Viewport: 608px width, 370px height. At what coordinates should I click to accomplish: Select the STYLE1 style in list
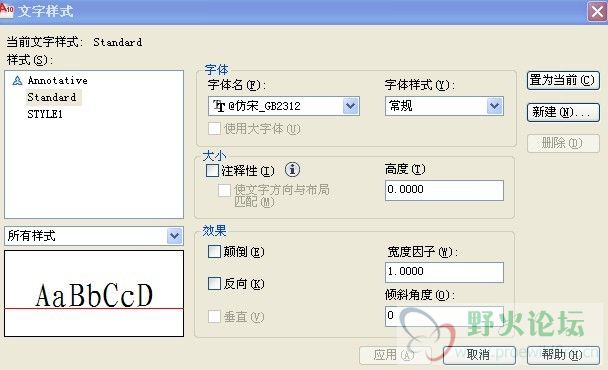pyautogui.click(x=45, y=114)
